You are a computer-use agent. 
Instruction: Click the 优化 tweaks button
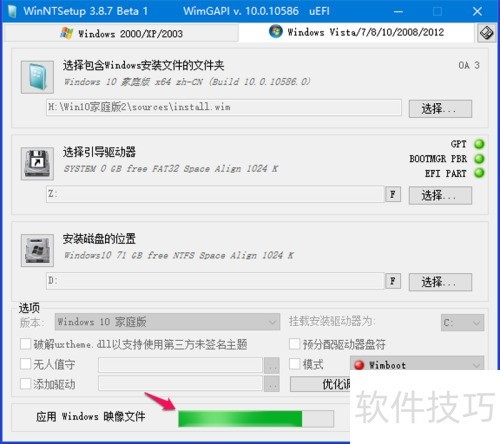(x=320, y=384)
